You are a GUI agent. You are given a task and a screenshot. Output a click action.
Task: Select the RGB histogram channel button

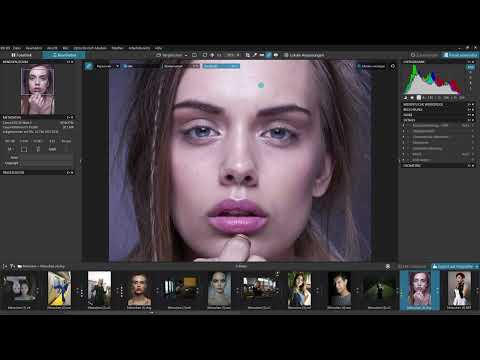470,67
